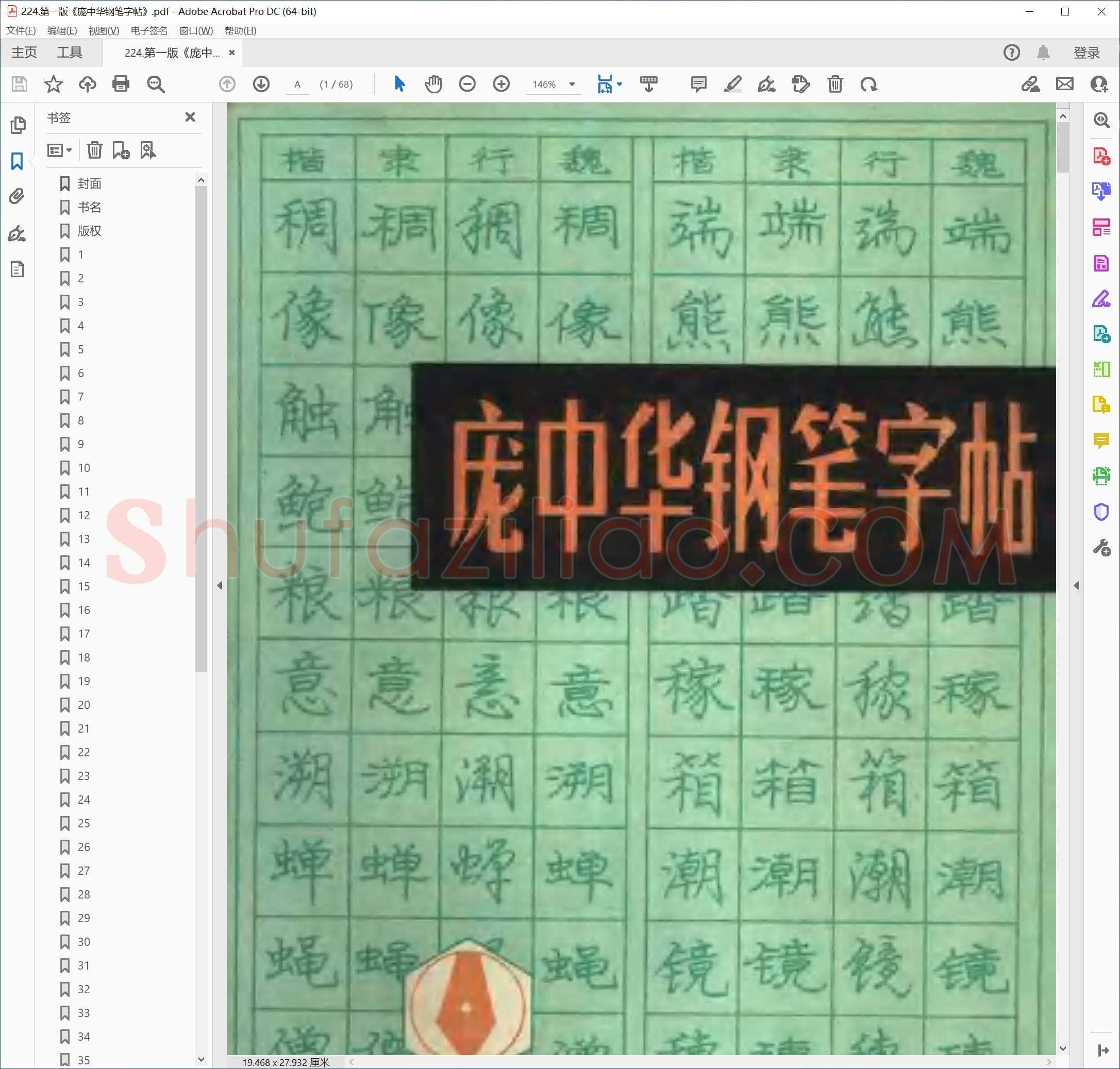Select the Highlight text pen tool
The image size is (1120, 1069).
(x=732, y=84)
